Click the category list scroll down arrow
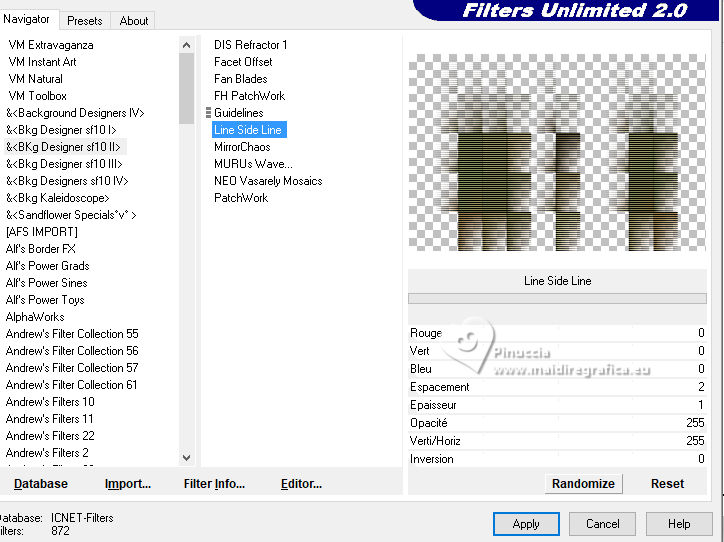The height and width of the screenshot is (542, 724). tap(187, 458)
